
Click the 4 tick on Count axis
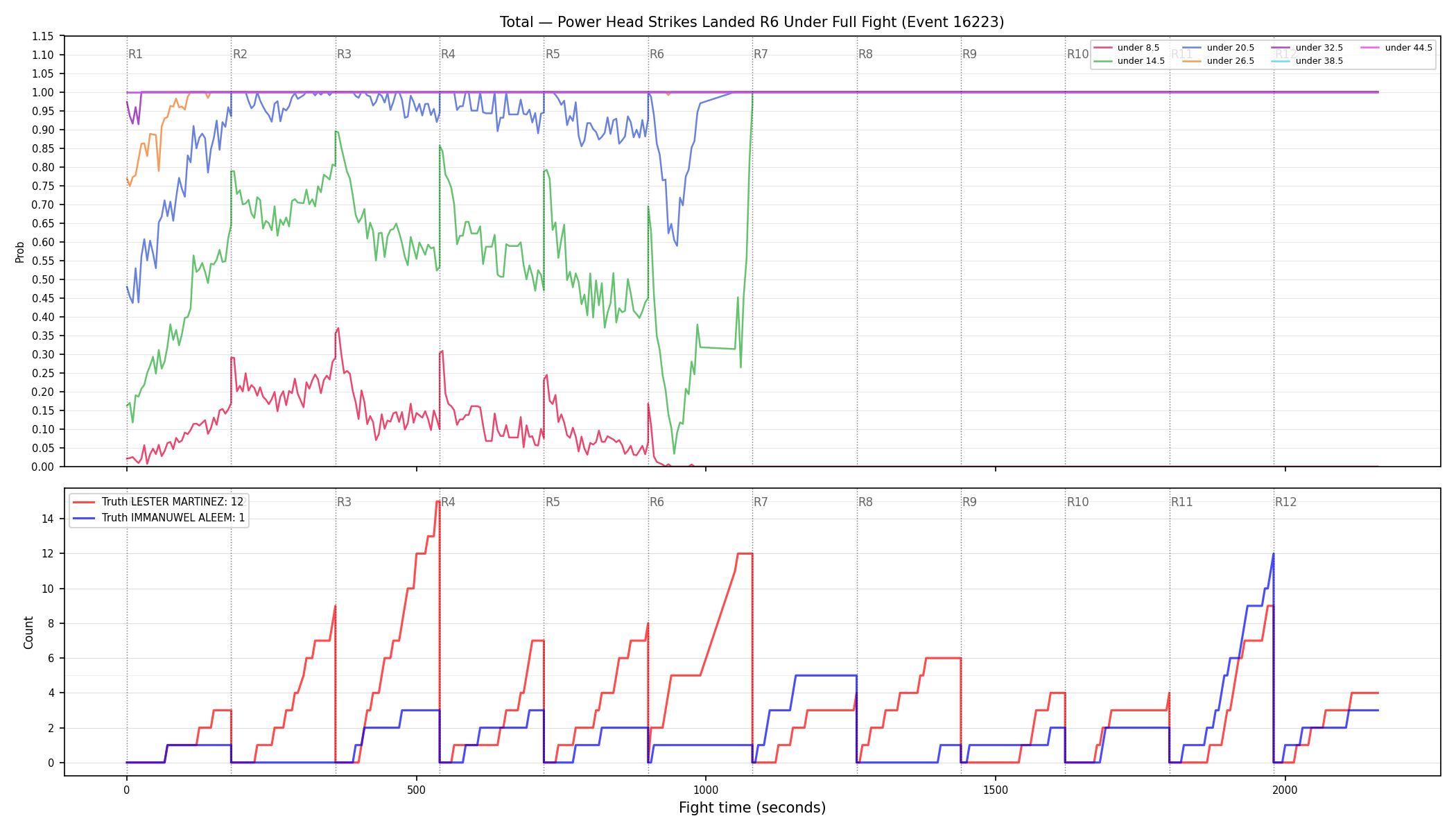pos(51,693)
